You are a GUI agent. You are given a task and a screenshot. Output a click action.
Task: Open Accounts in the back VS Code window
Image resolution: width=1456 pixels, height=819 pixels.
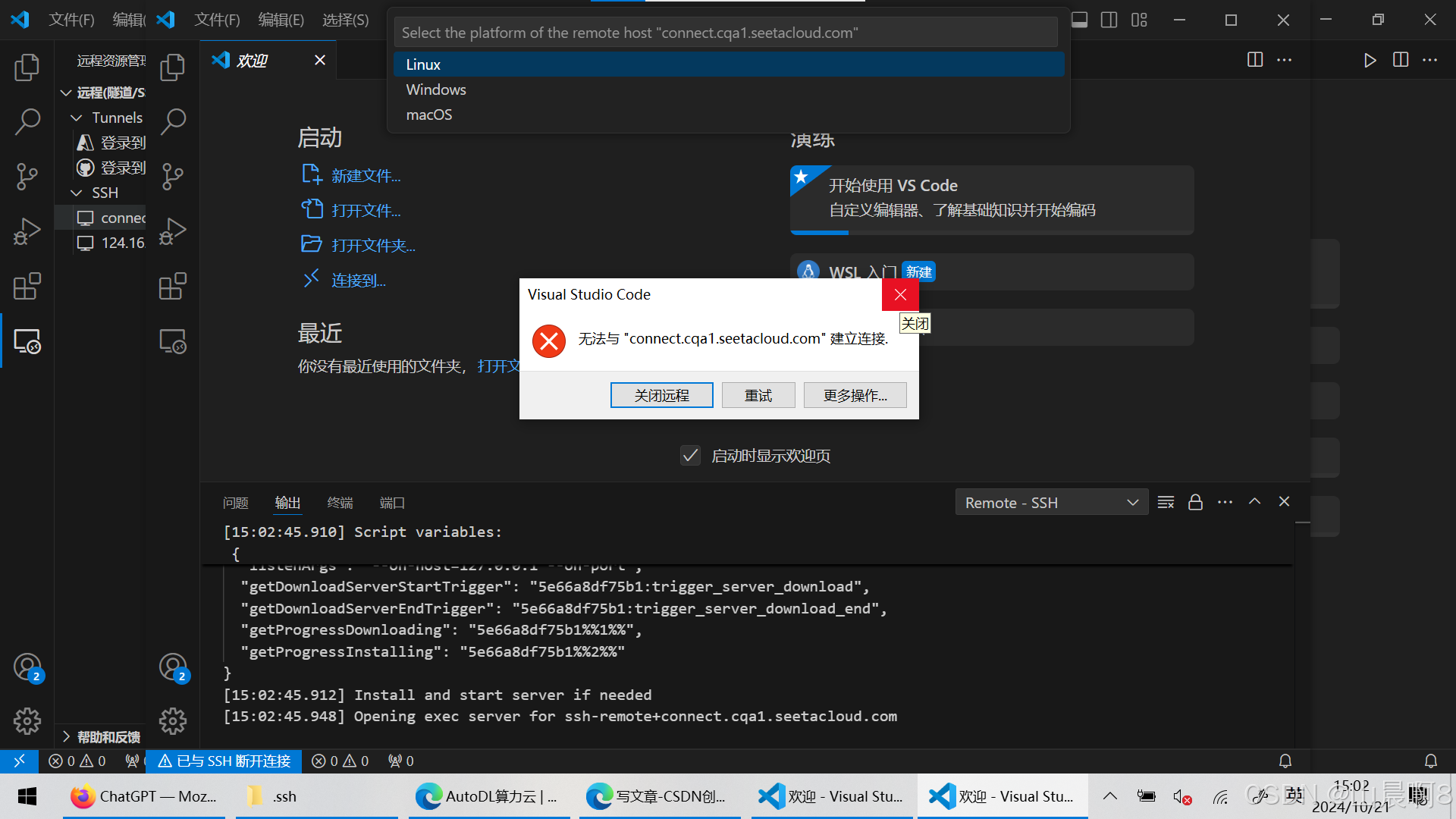click(27, 667)
